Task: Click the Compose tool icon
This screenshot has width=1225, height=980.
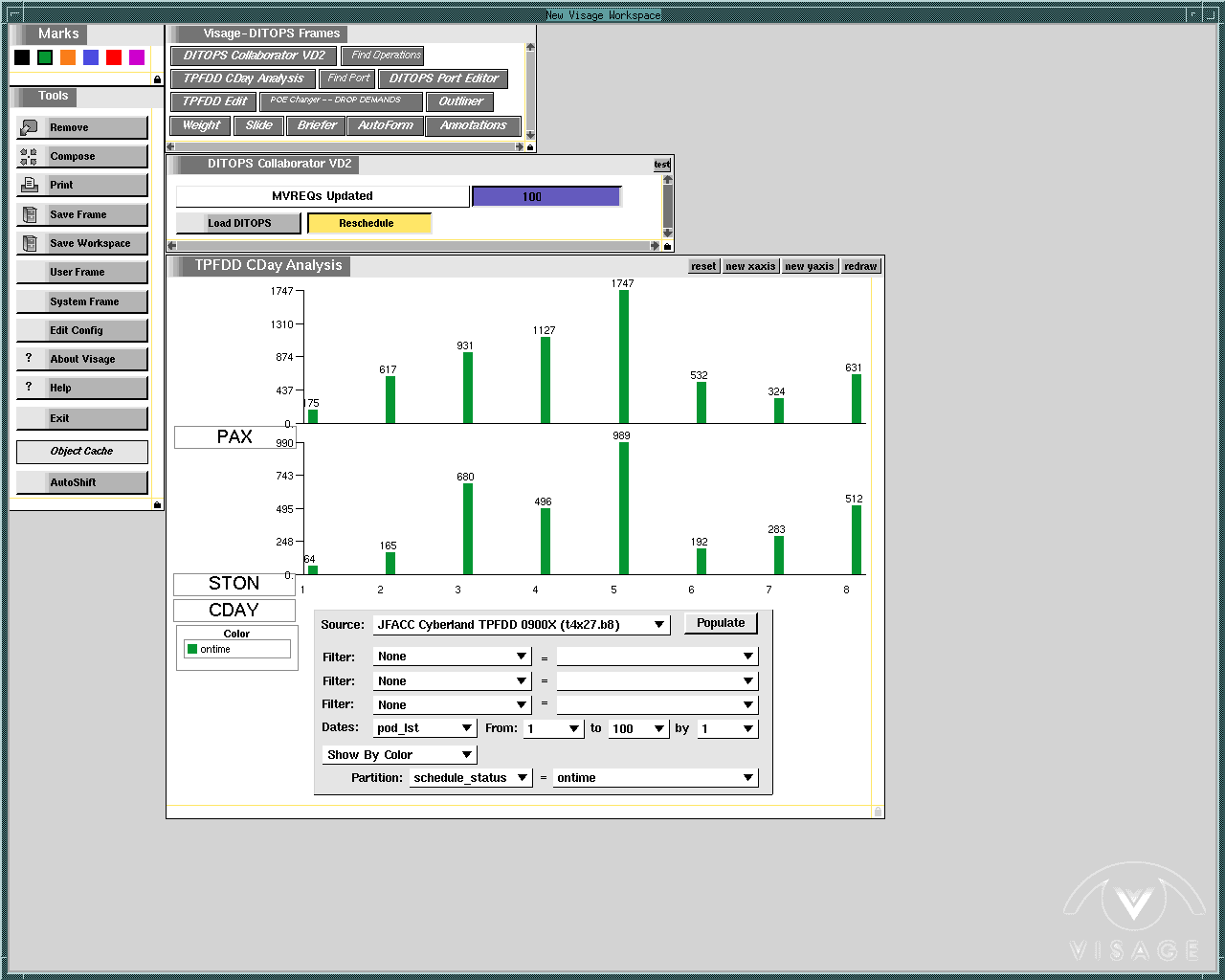Action: pyautogui.click(x=29, y=157)
